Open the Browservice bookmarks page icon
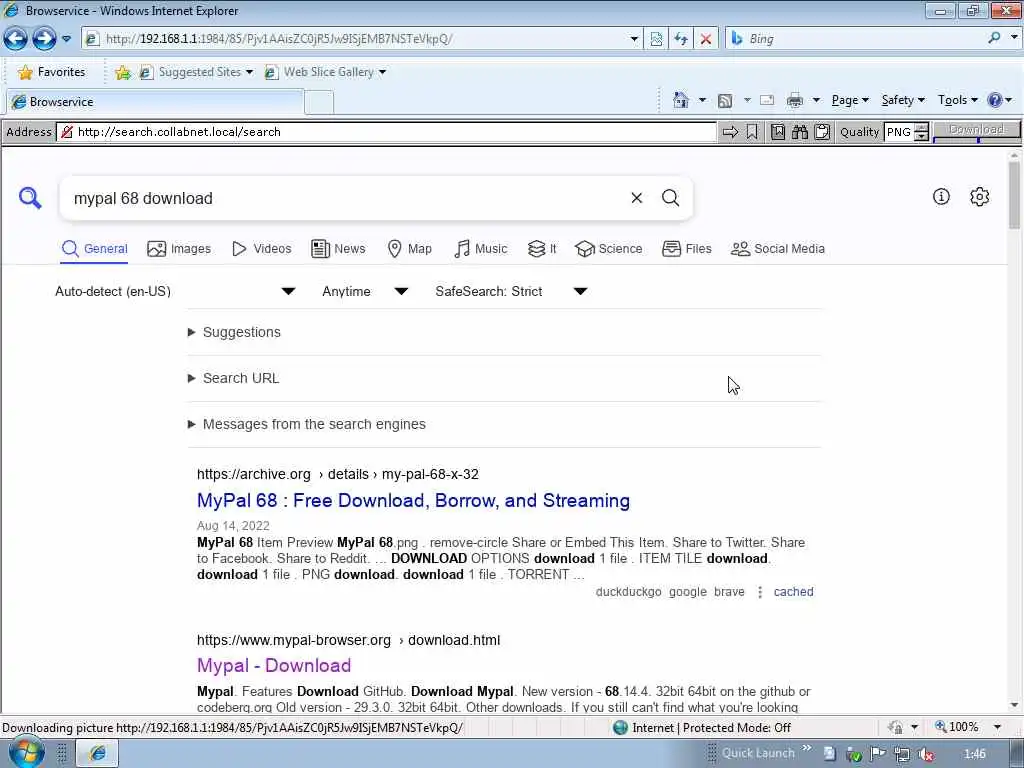Image resolution: width=1024 pixels, height=768 pixels. [x=777, y=132]
